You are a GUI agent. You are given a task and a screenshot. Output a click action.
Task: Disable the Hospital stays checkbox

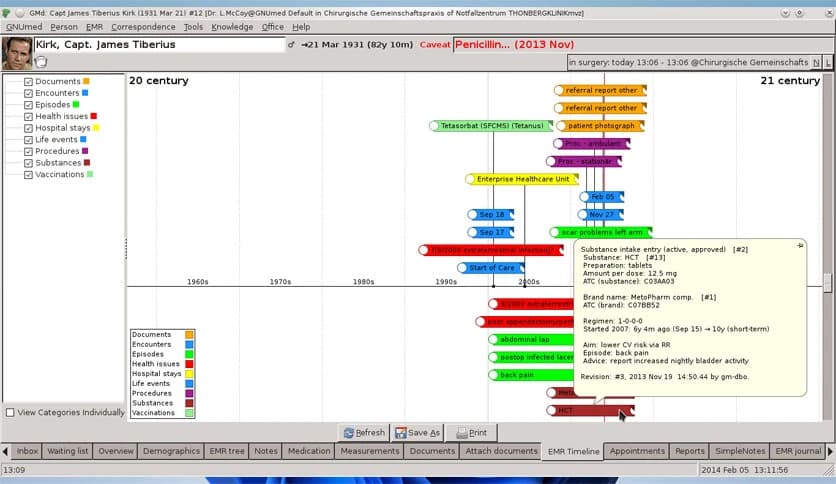(28, 128)
